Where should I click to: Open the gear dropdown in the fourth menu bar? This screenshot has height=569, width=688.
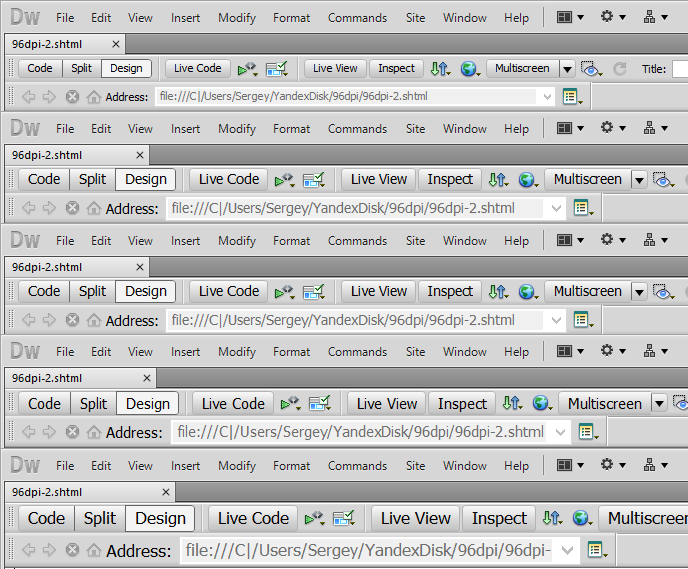613,351
